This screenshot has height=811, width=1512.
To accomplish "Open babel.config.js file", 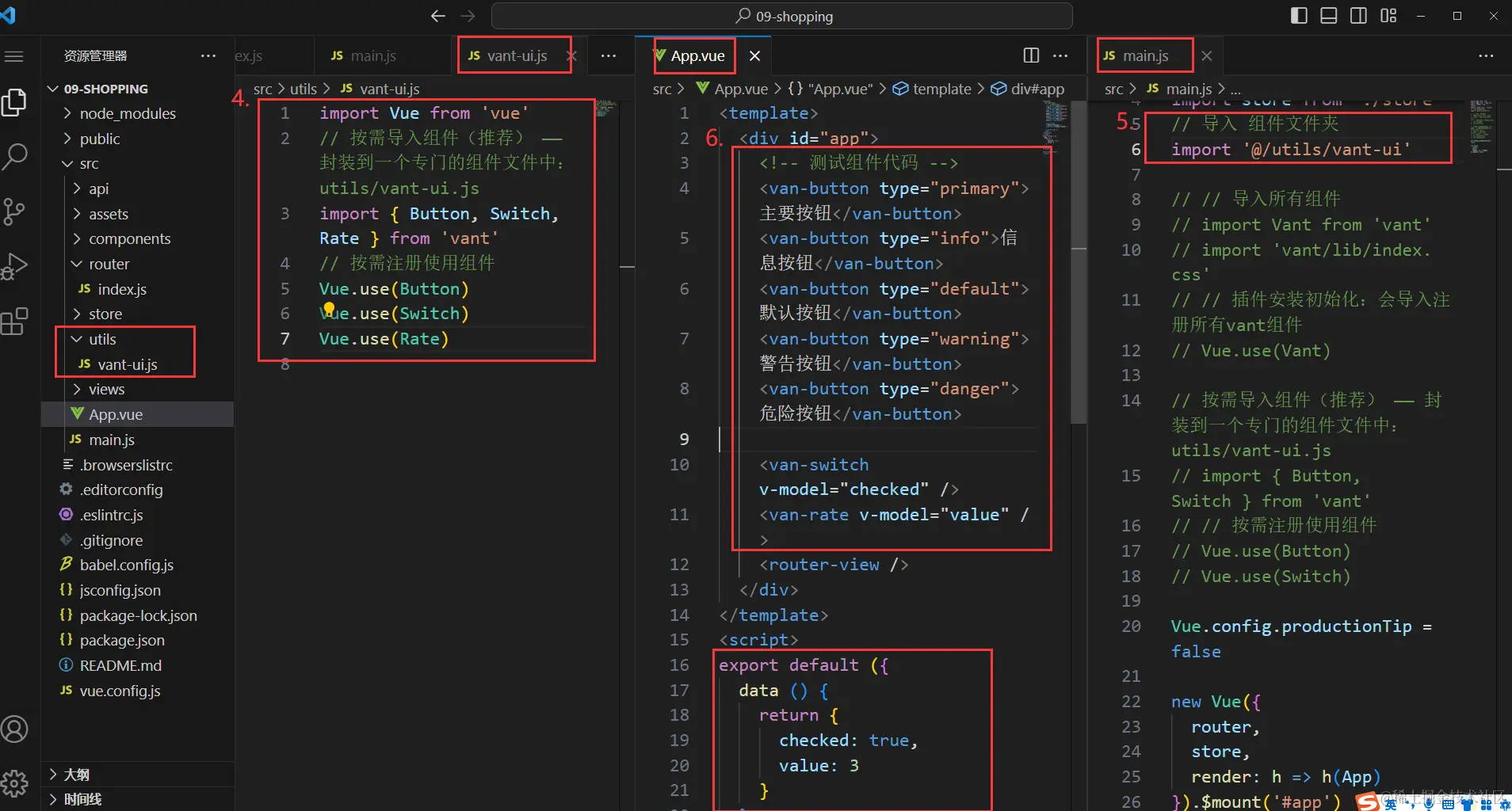I will click(138, 565).
